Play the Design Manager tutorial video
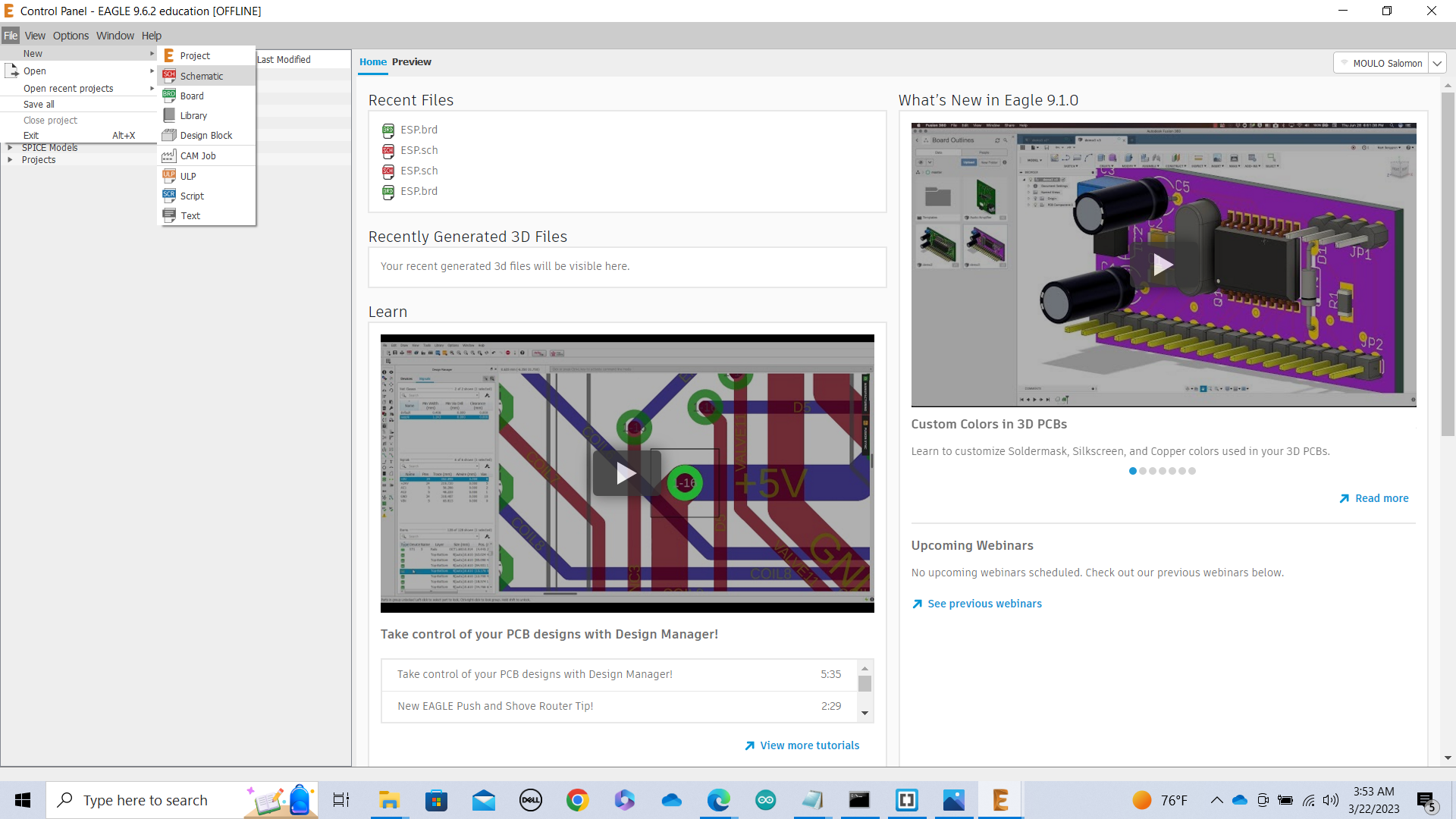1456x819 pixels. [x=626, y=473]
